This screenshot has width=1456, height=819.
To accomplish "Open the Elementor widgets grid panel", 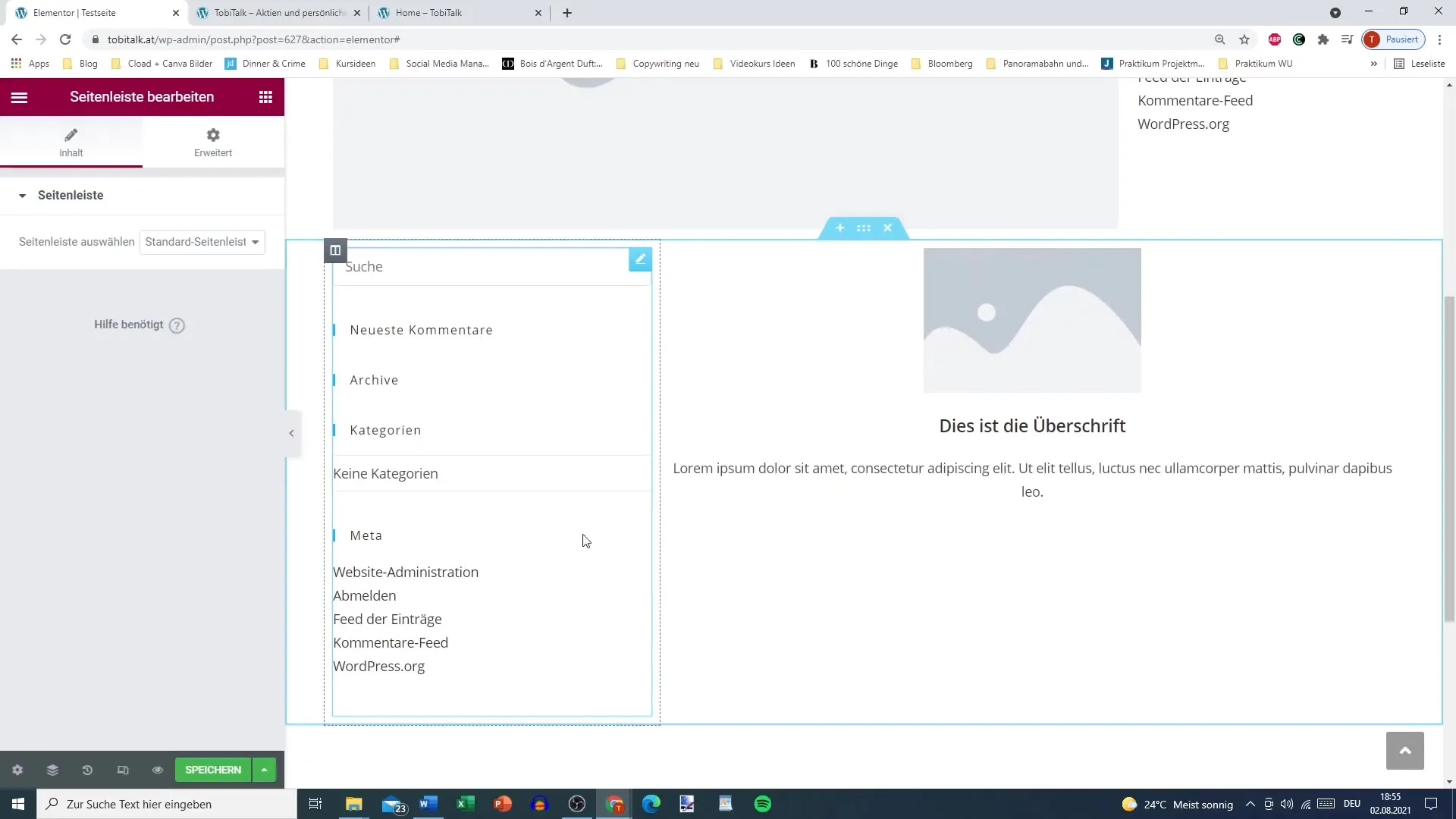I will pos(265,97).
